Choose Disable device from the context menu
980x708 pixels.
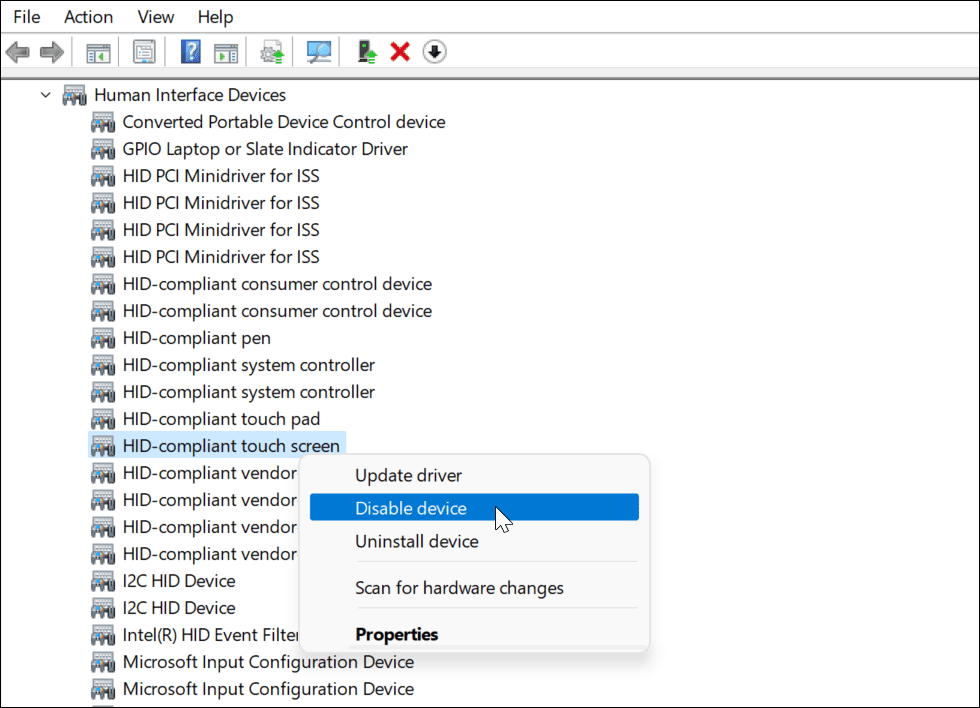(x=411, y=508)
